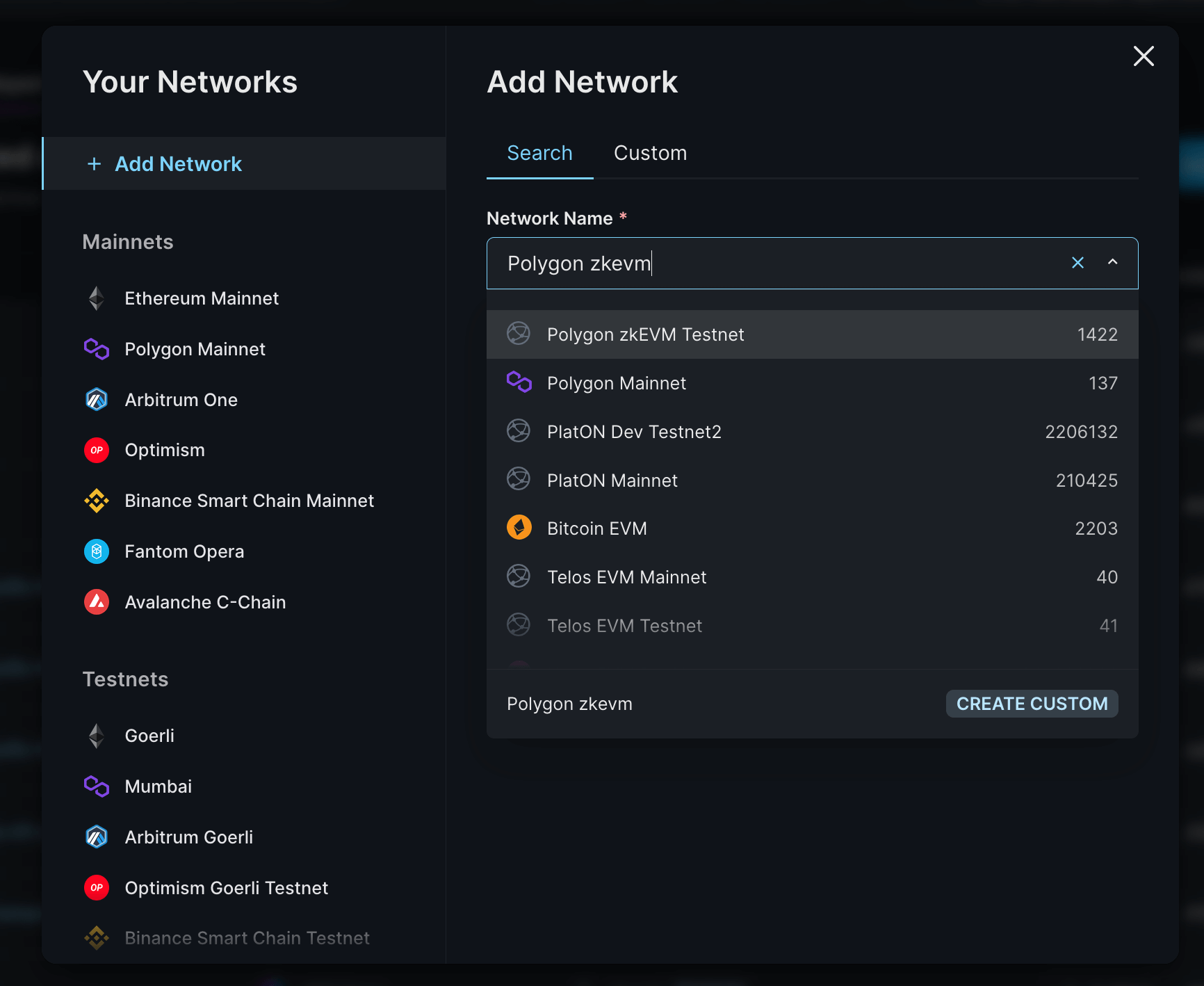This screenshot has height=986, width=1204.
Task: Select the Binance Smart Chain Mainnet icon
Action: 97,501
